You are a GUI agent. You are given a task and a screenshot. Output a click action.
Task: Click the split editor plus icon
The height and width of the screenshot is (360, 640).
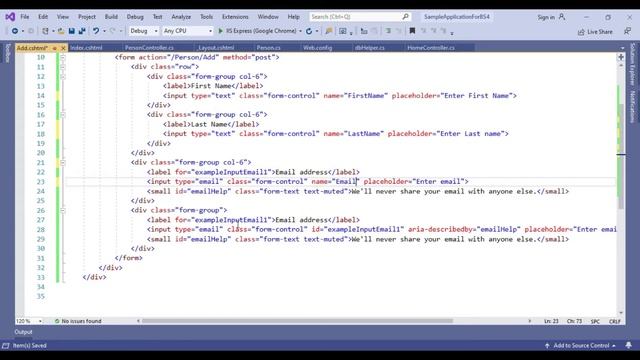(621, 57)
